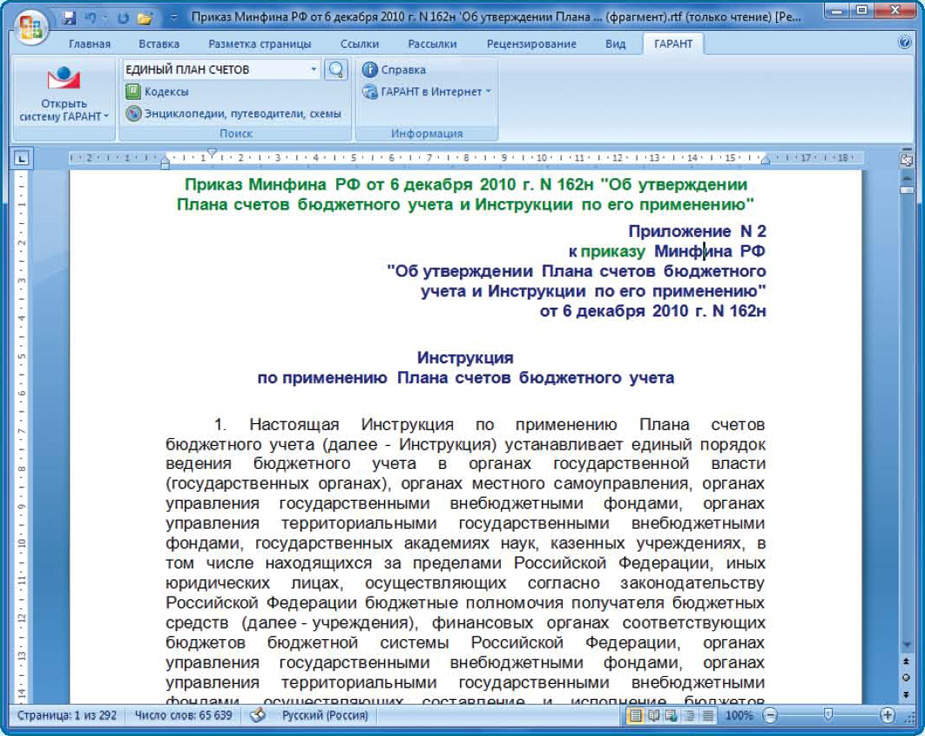Click the spelling check status icon
This screenshot has width=925, height=736.
257,716
